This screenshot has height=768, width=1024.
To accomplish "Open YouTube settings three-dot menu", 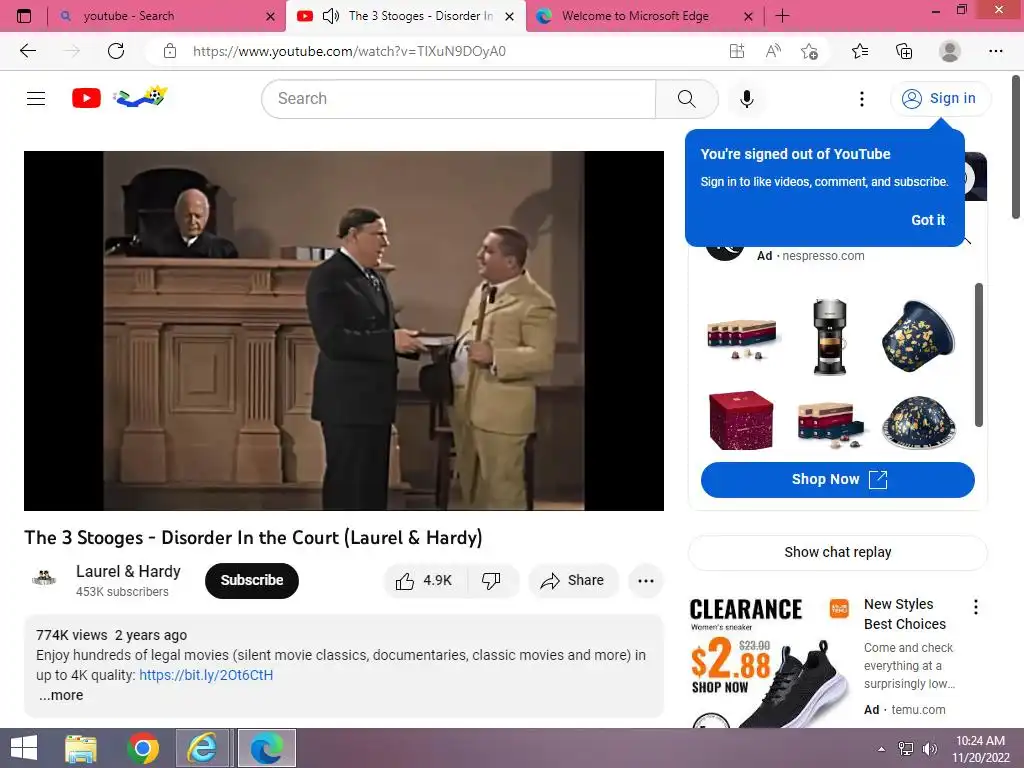I will (861, 99).
